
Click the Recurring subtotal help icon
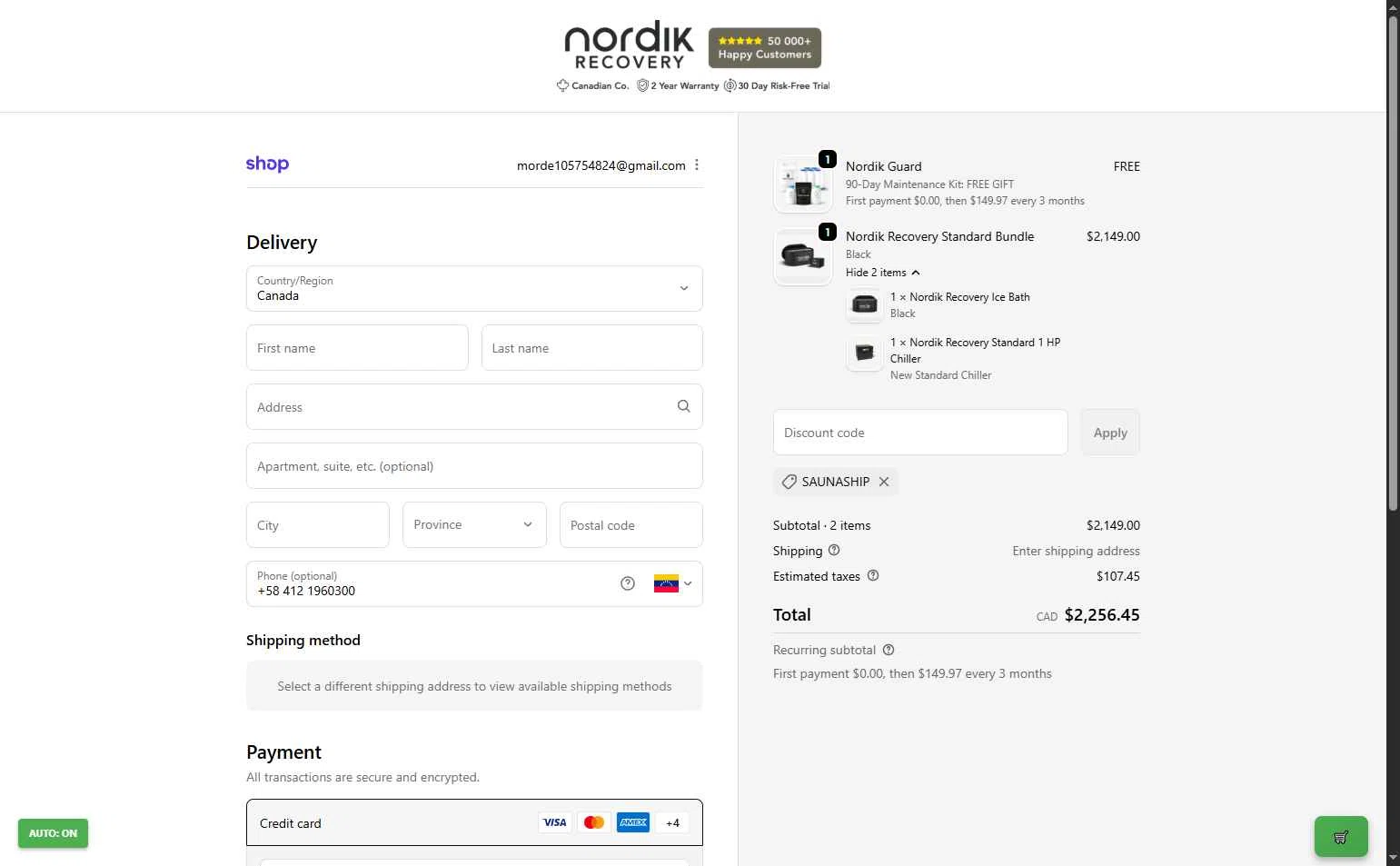[x=889, y=650]
